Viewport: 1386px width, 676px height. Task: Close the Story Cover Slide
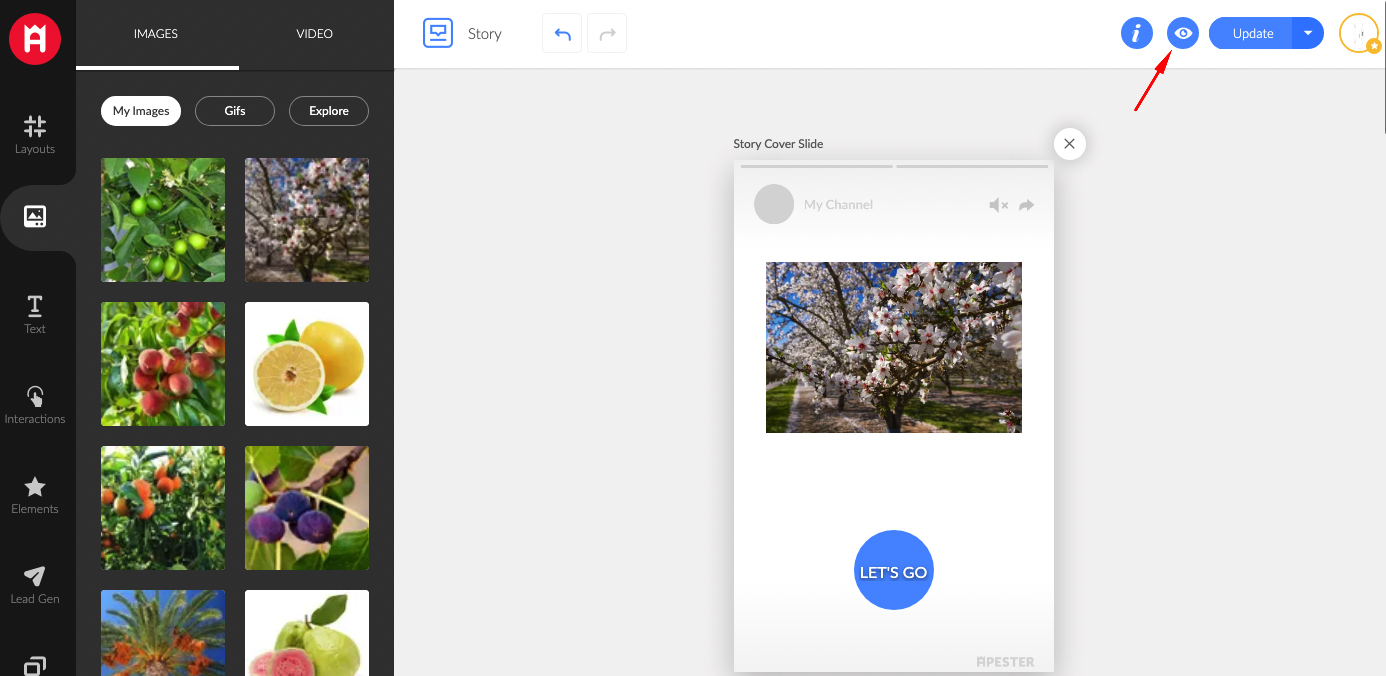(1069, 144)
